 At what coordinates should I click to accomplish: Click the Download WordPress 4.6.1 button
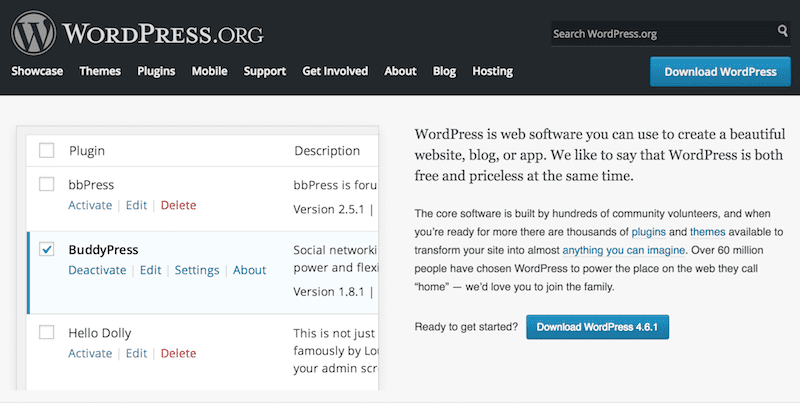click(x=597, y=327)
